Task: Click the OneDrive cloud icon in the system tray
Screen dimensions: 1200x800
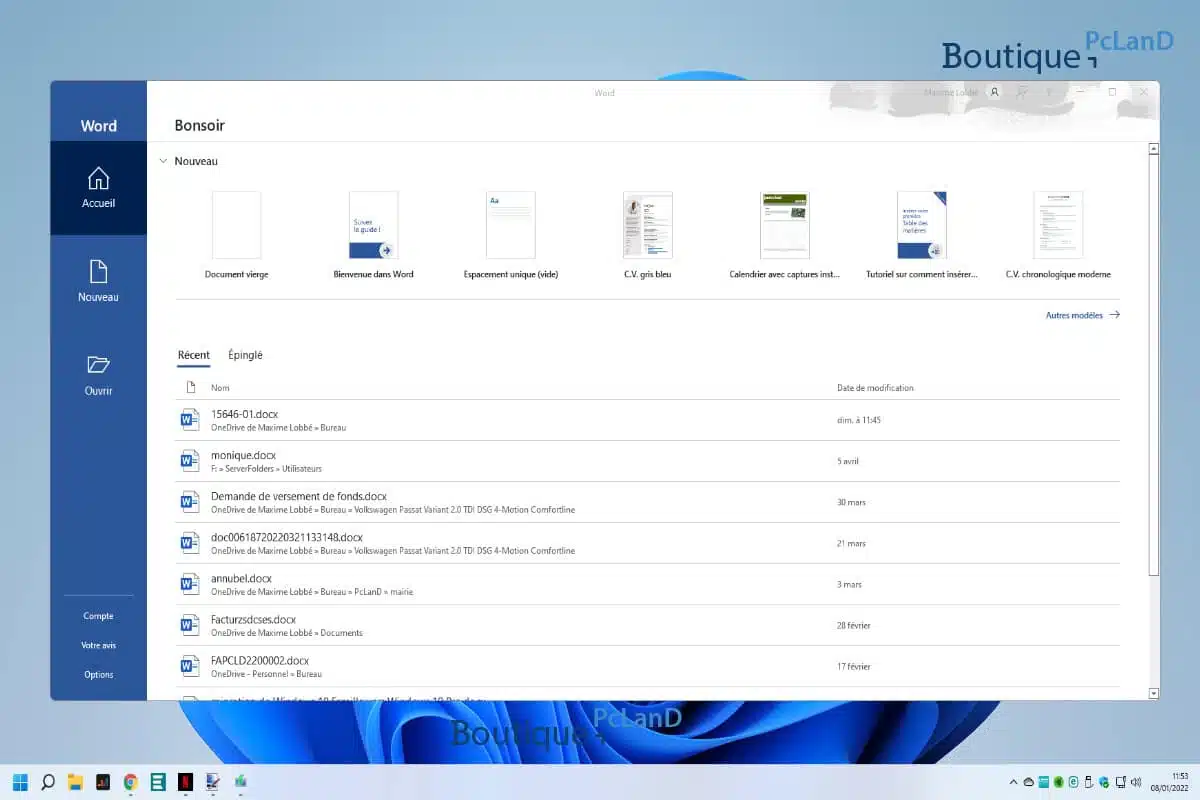Action: [1029, 782]
